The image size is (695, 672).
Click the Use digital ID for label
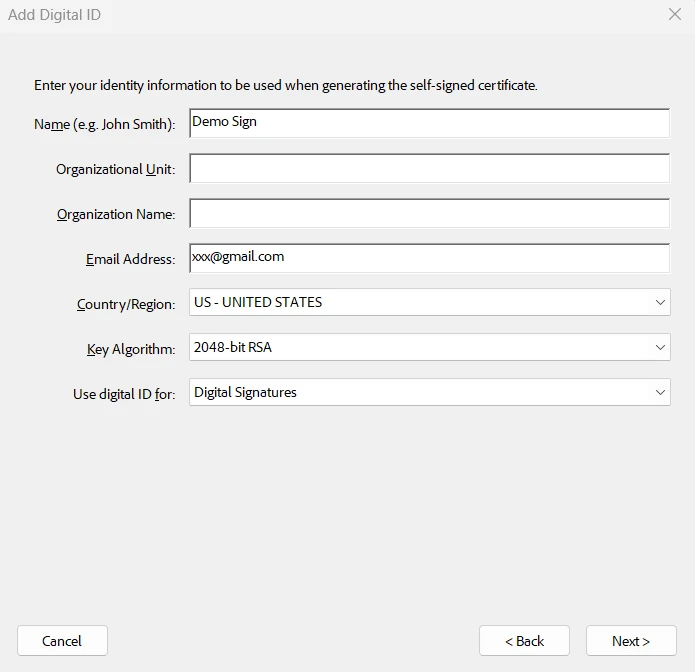pyautogui.click(x=123, y=394)
